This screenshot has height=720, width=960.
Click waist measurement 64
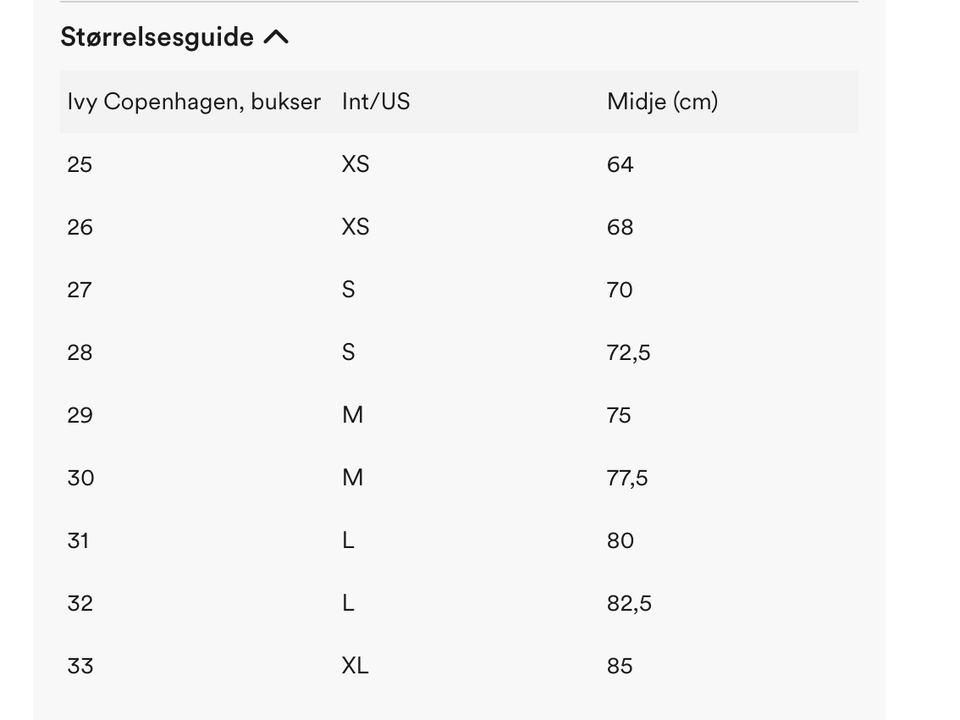click(620, 164)
